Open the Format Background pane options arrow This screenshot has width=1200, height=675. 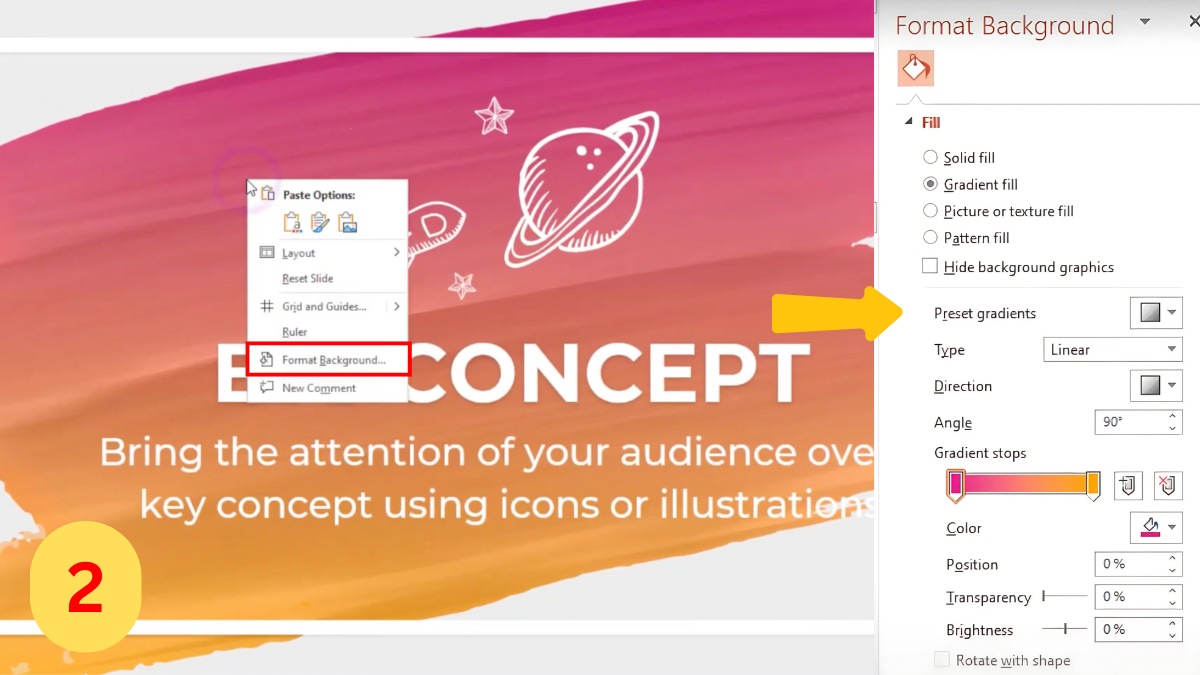coord(1145,21)
